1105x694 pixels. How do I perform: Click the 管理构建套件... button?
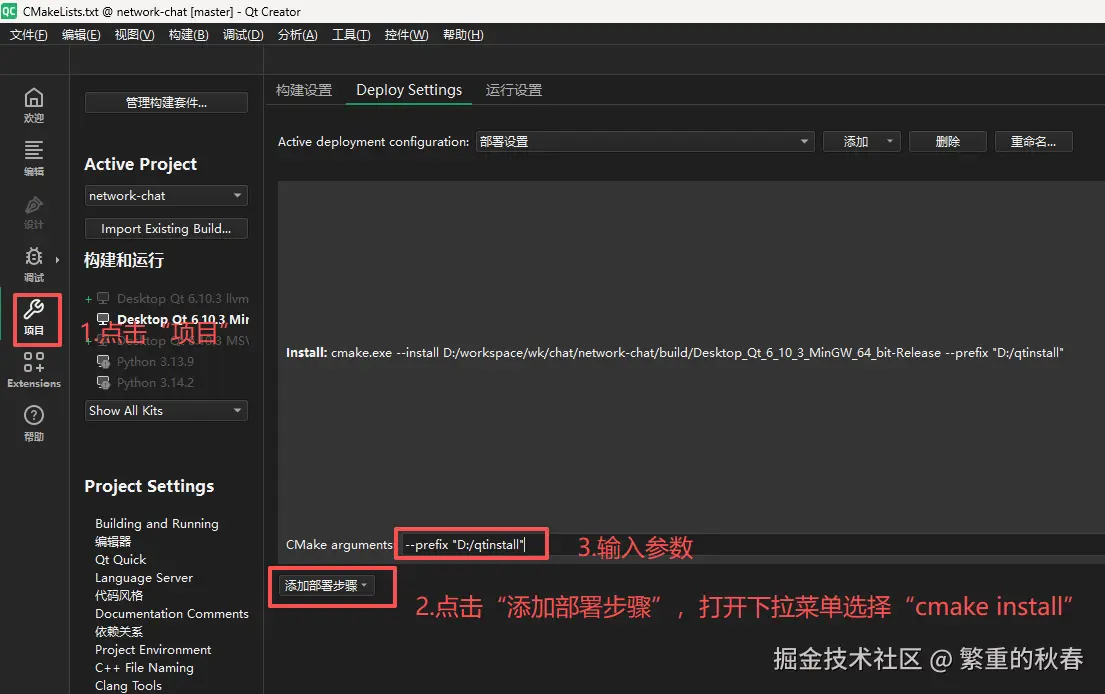[166, 103]
